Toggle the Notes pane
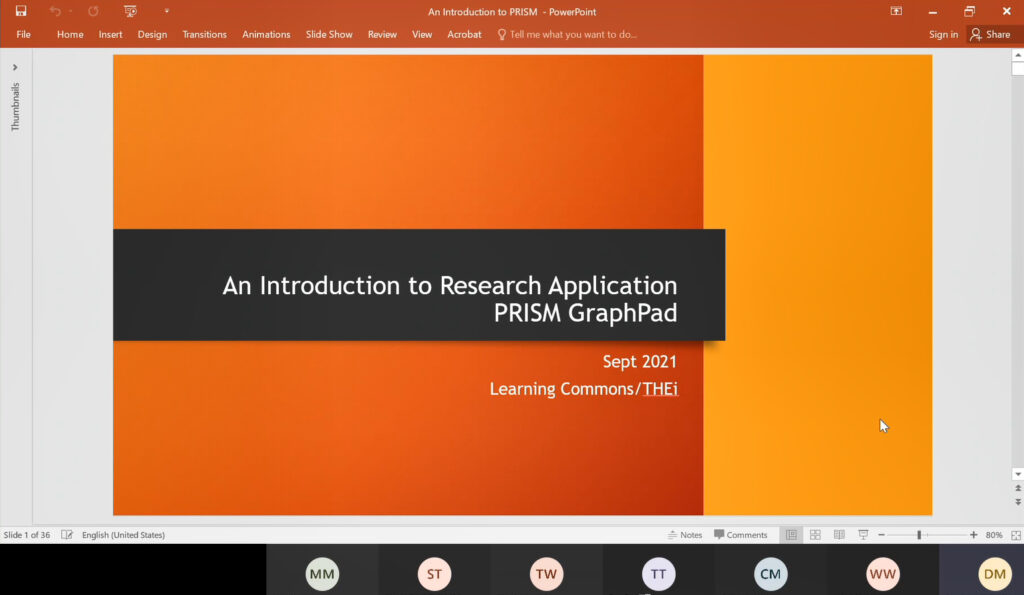Screen dimensions: 1024x595 [x=685, y=535]
